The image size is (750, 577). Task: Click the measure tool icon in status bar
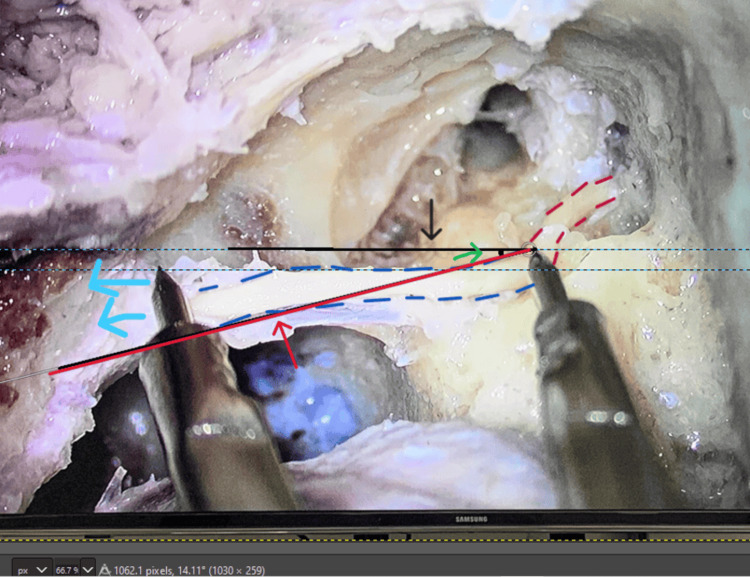(x=106, y=568)
